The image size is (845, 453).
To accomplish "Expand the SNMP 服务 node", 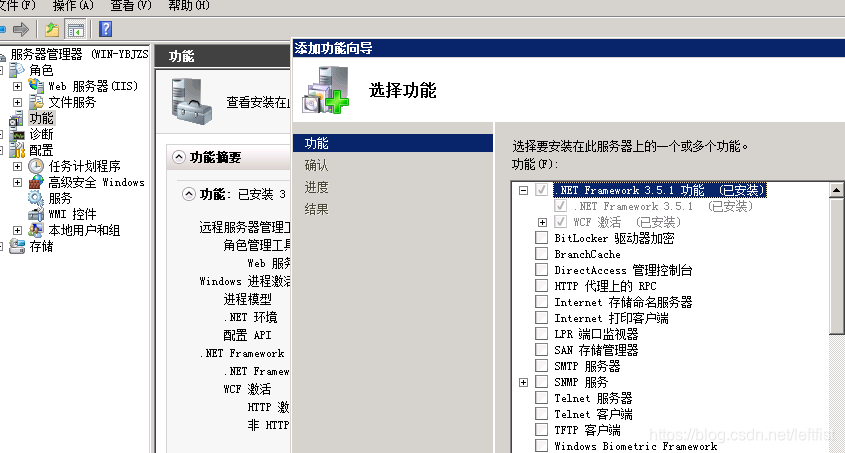I will pyautogui.click(x=523, y=382).
